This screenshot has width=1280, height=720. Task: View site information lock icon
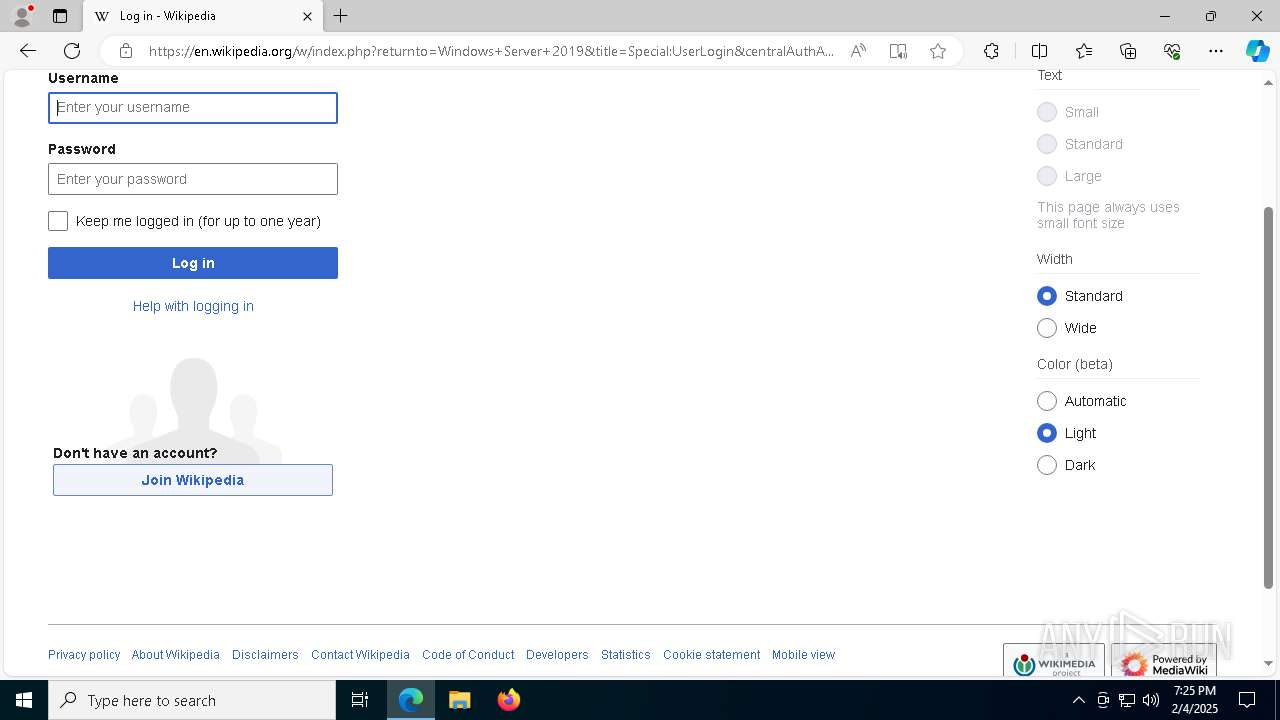126,51
